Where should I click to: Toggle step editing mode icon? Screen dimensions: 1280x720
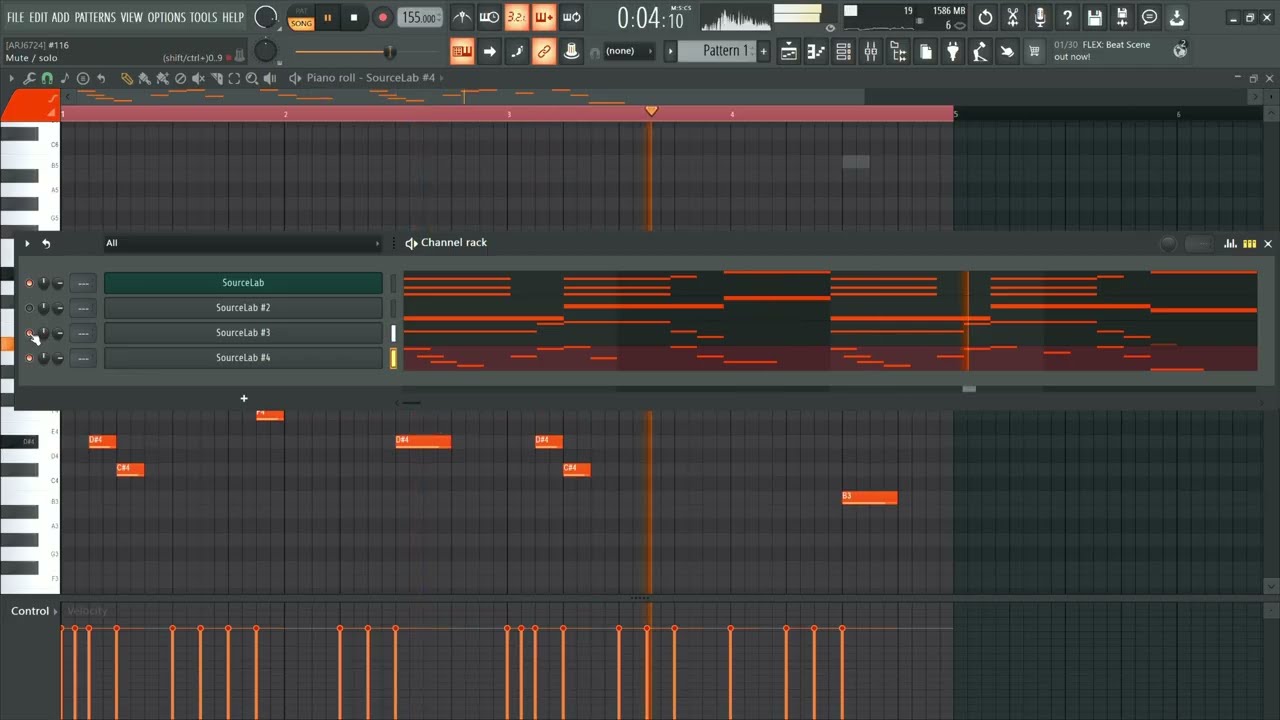517,51
